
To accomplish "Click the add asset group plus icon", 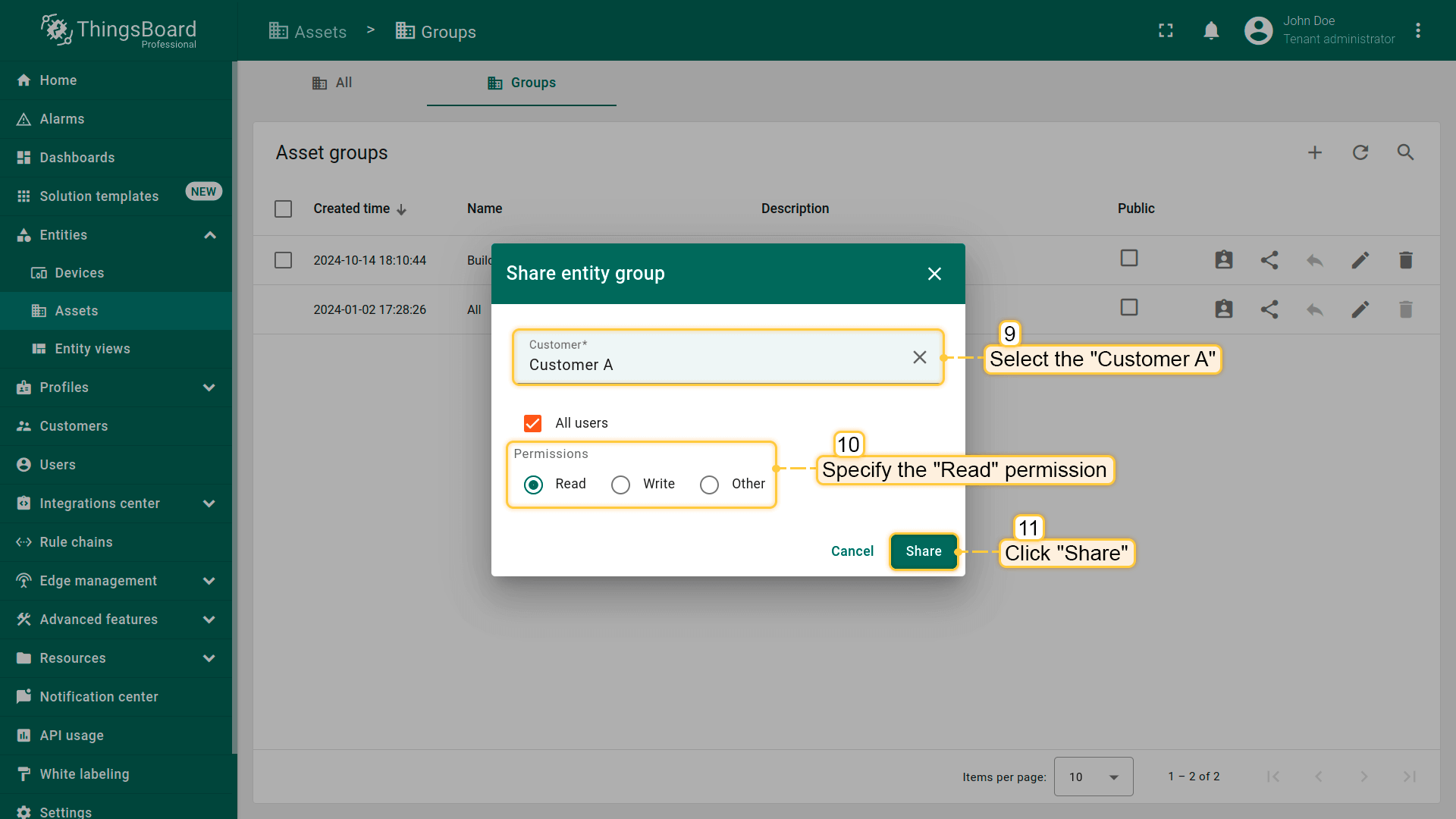I will (x=1314, y=152).
